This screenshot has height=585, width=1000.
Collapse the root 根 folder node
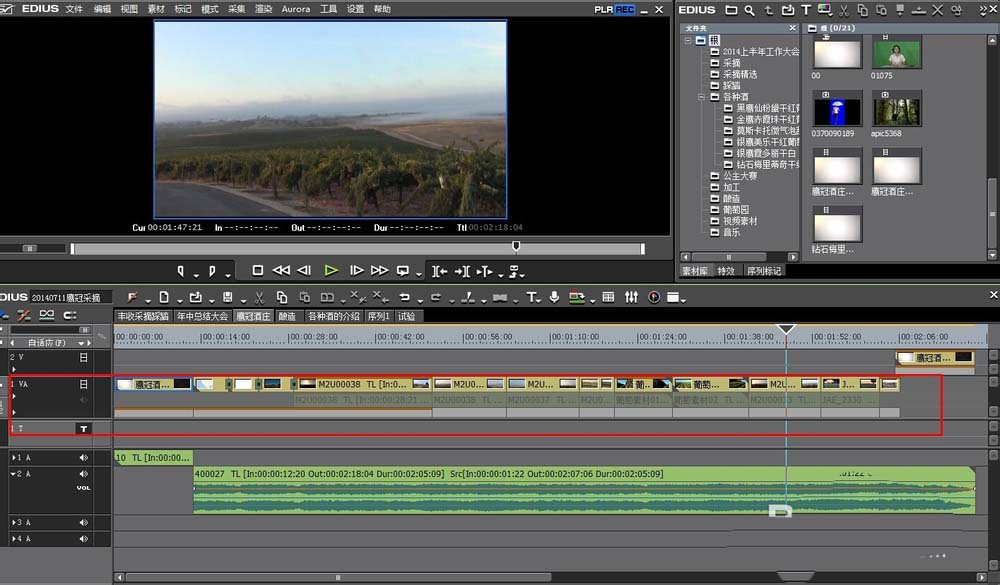pos(688,40)
